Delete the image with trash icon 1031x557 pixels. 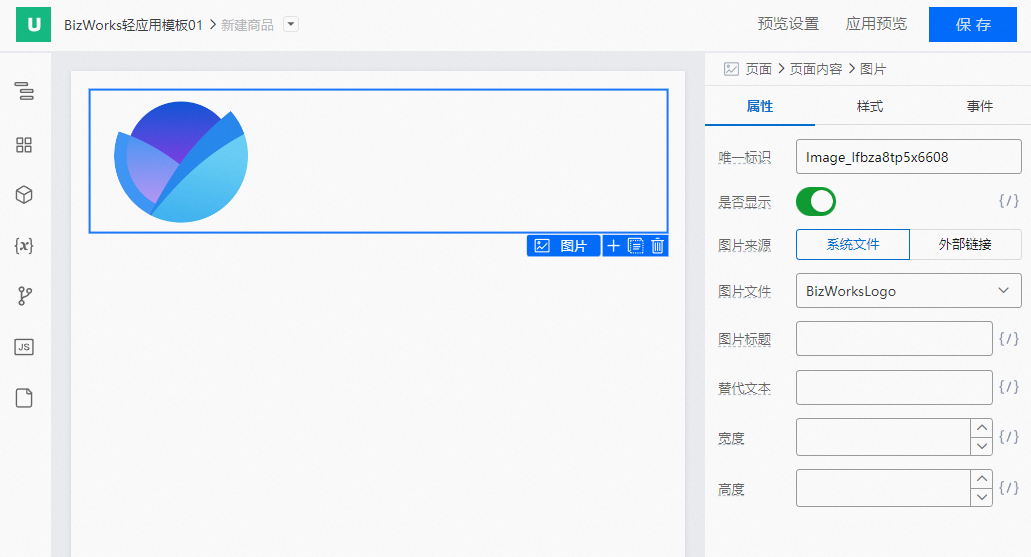click(x=658, y=246)
